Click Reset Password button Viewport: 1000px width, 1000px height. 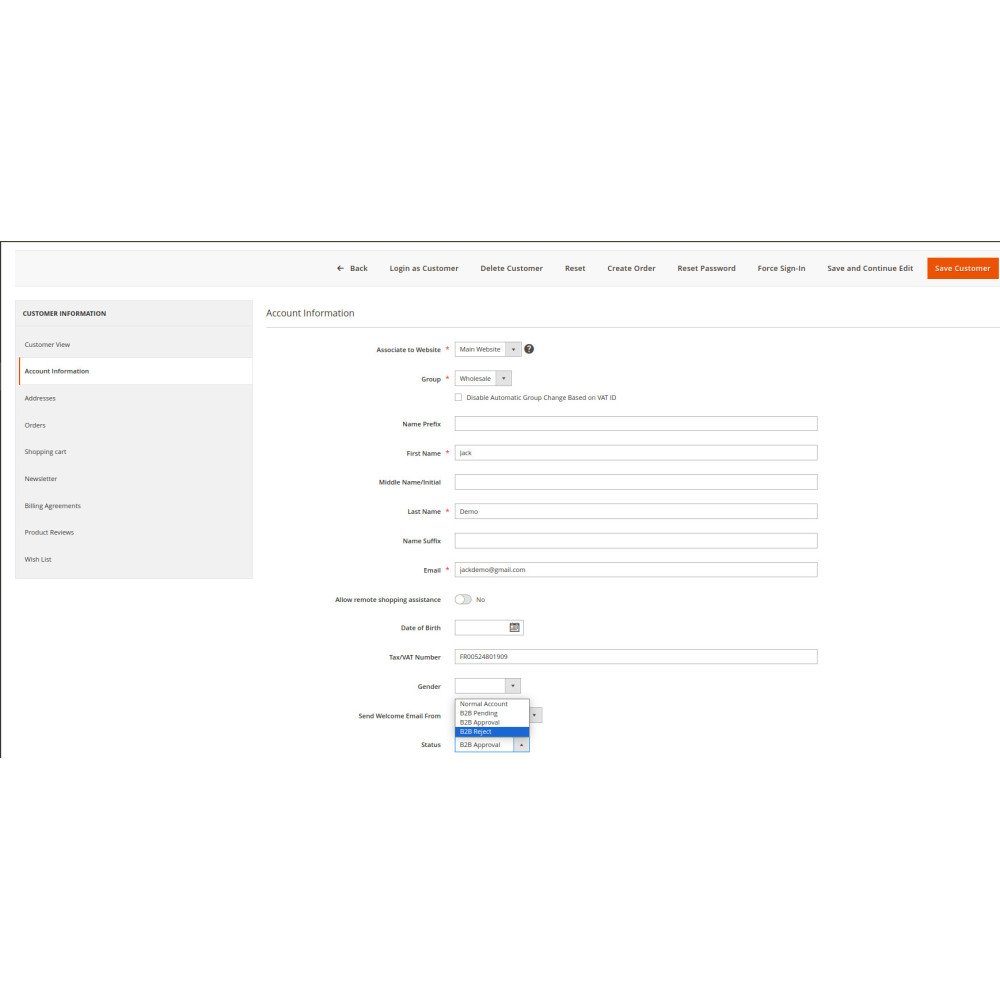tap(706, 268)
